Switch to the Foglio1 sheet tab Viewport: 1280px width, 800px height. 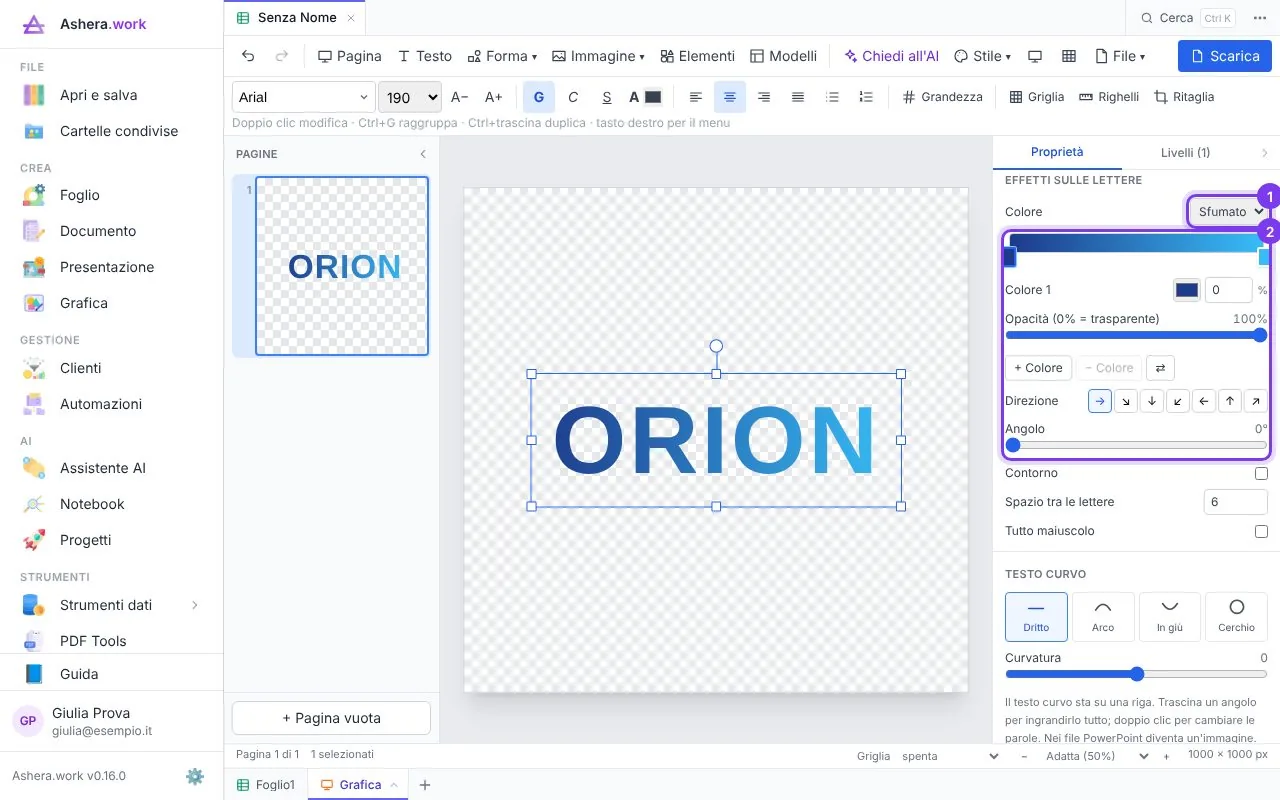click(x=266, y=785)
